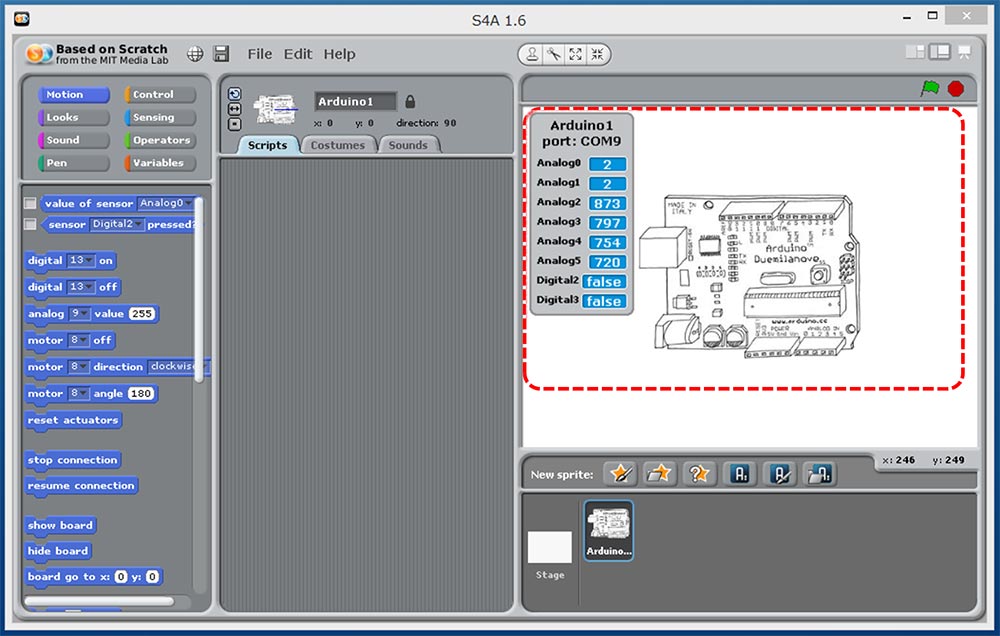Image resolution: width=1000 pixels, height=636 pixels.
Task: Click the Arduino1 sprite name field
Action: (355, 101)
